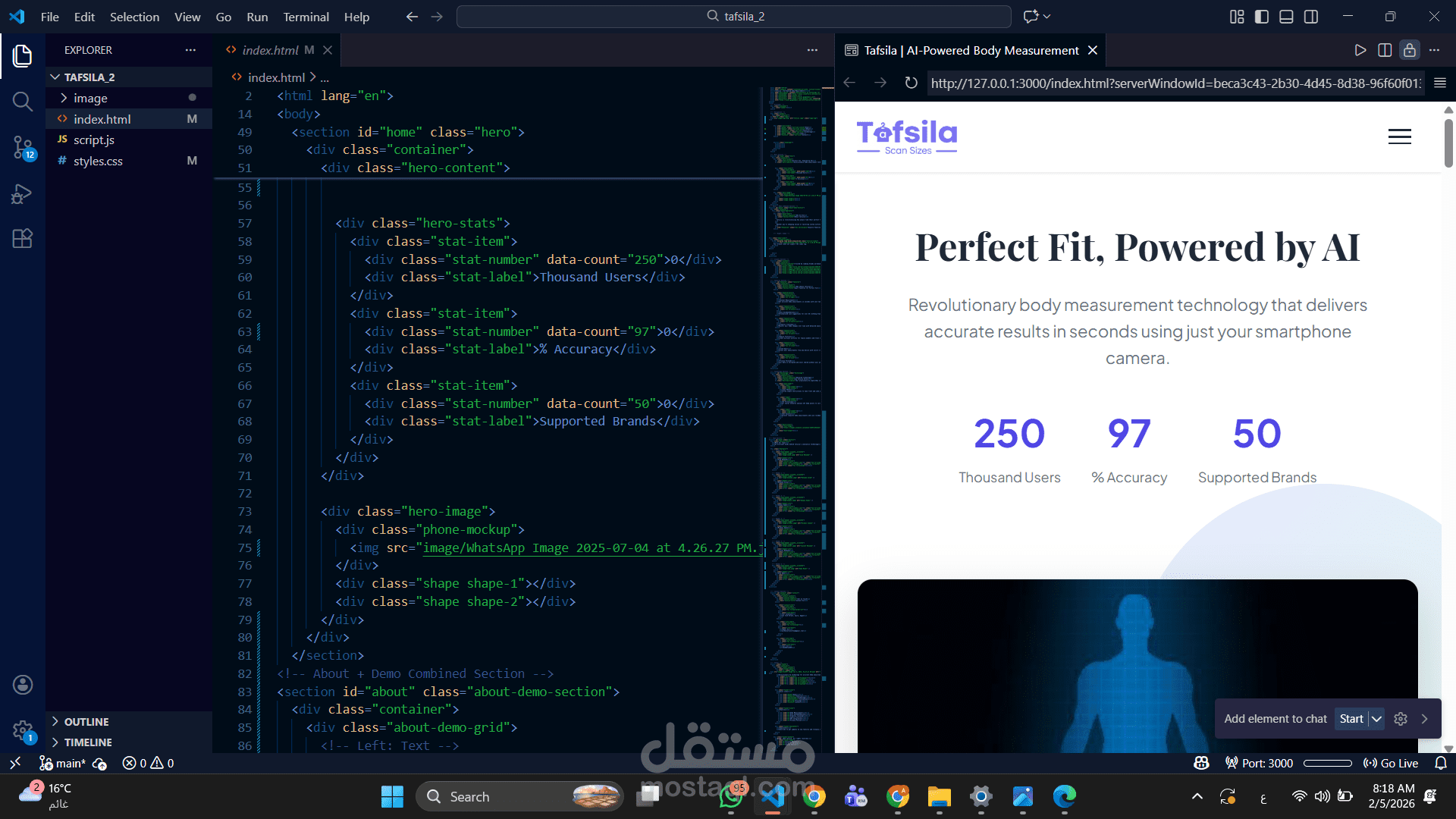Expand the image folder
This screenshot has height=819, width=1456.
point(90,98)
